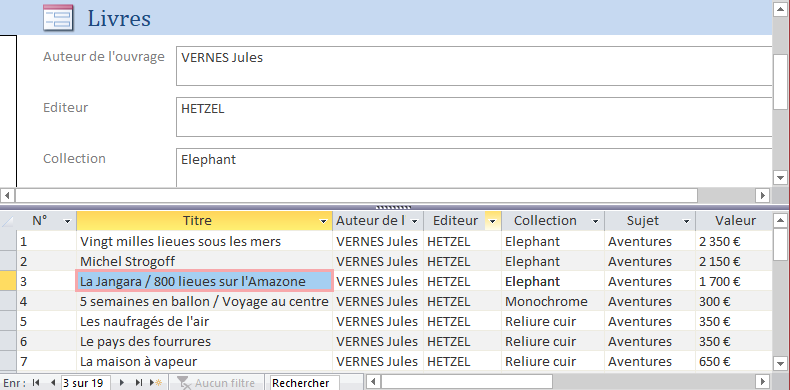Click the Rechercher search box
The width and height of the screenshot is (790, 390).
(x=304, y=383)
